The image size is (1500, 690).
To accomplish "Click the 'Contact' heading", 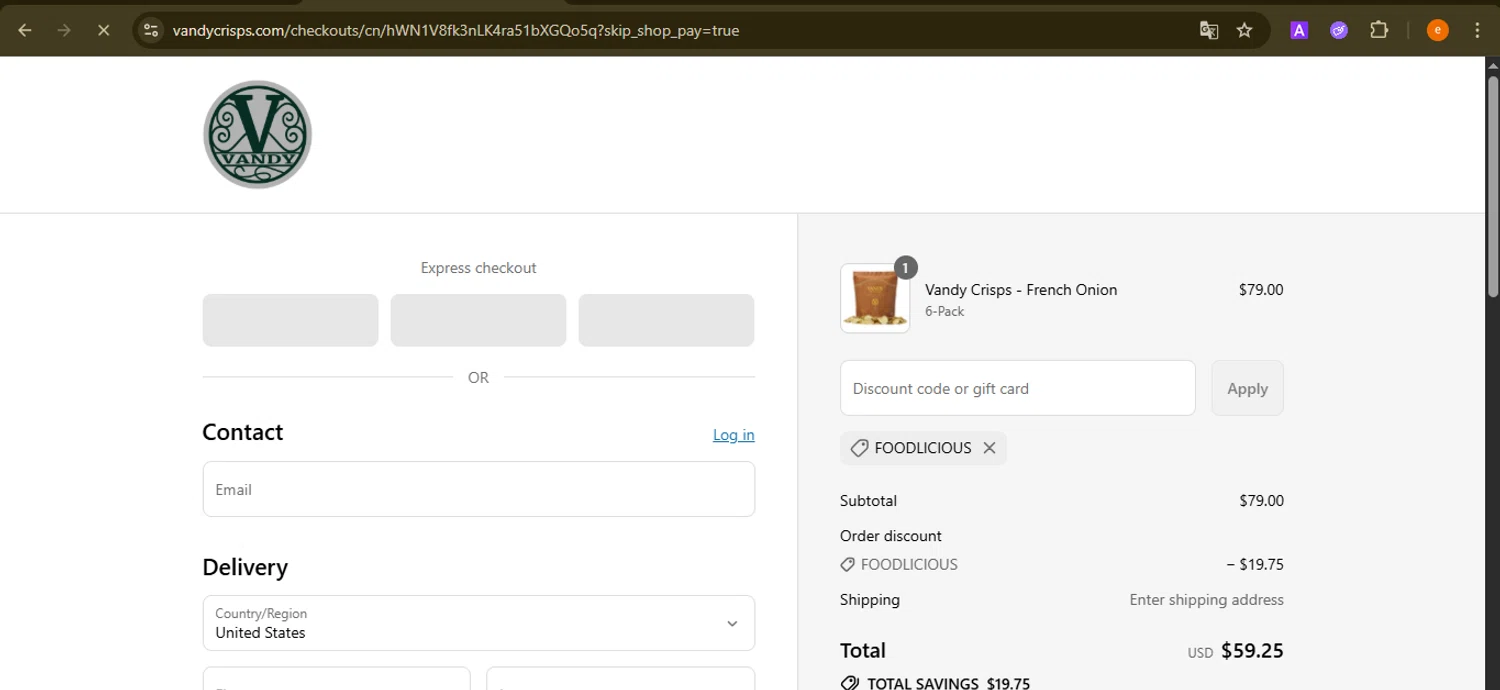I will coord(243,432).
